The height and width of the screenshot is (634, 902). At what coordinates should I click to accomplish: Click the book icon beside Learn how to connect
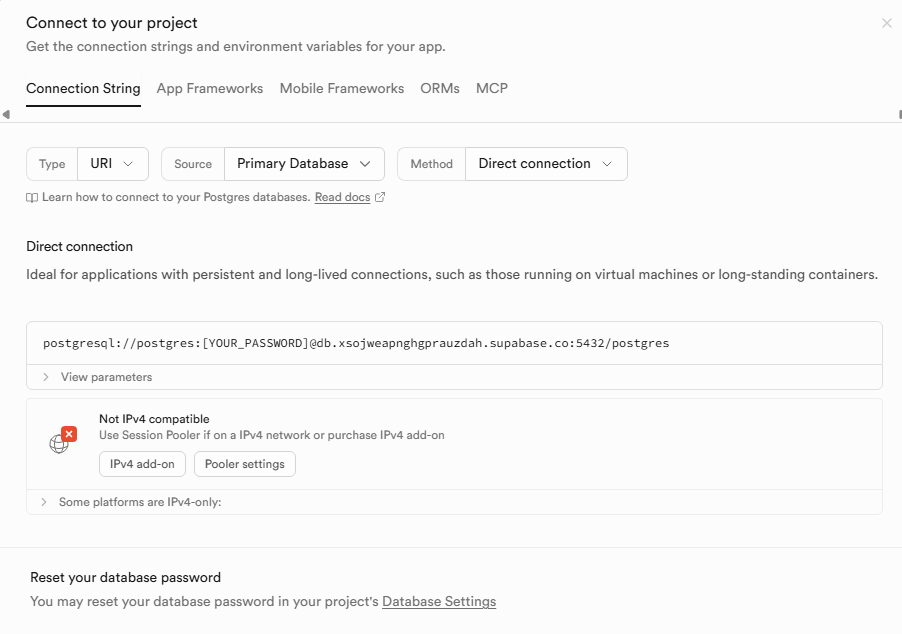coord(32,198)
